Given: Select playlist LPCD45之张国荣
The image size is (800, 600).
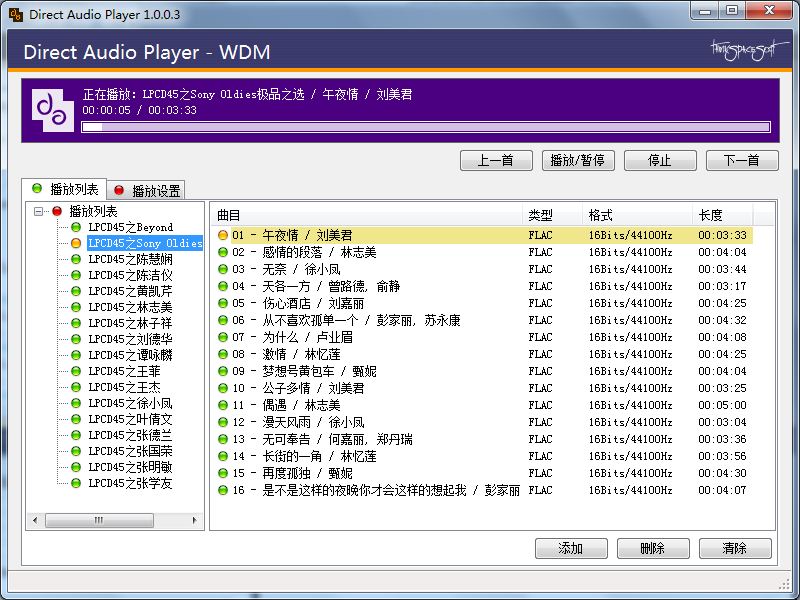Looking at the screenshot, I should pyautogui.click(x=130, y=451).
